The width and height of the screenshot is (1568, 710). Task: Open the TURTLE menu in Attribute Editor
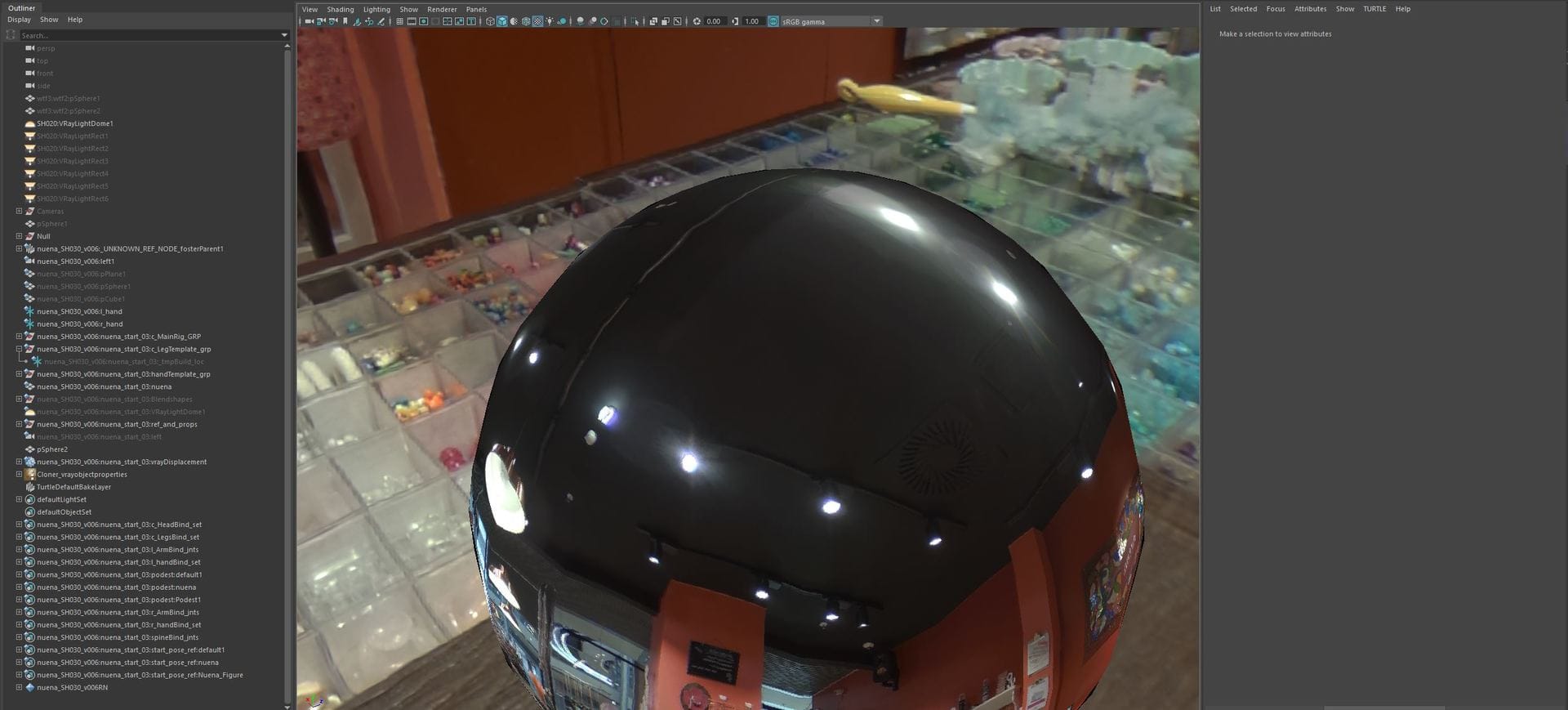[1374, 9]
